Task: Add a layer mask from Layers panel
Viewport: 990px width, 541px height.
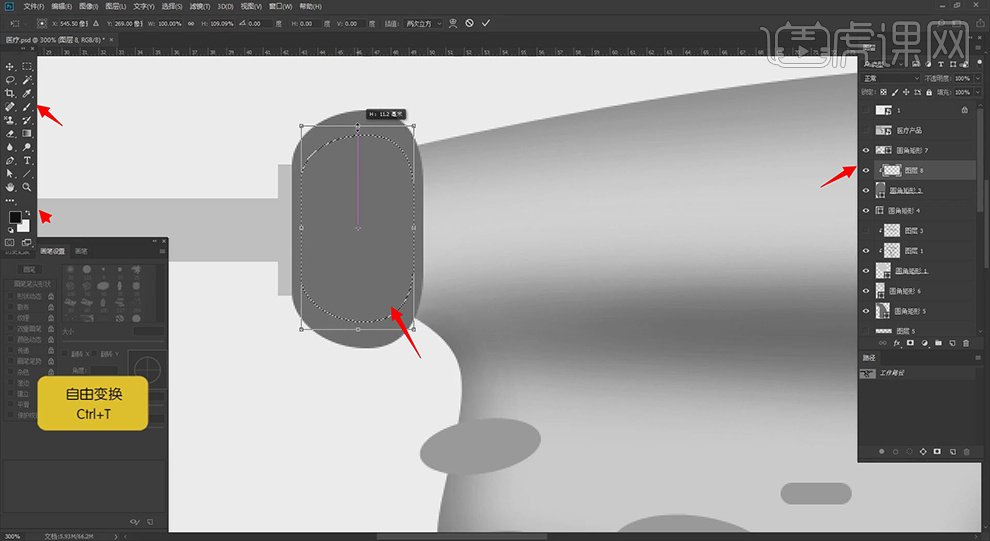Action: tap(910, 343)
